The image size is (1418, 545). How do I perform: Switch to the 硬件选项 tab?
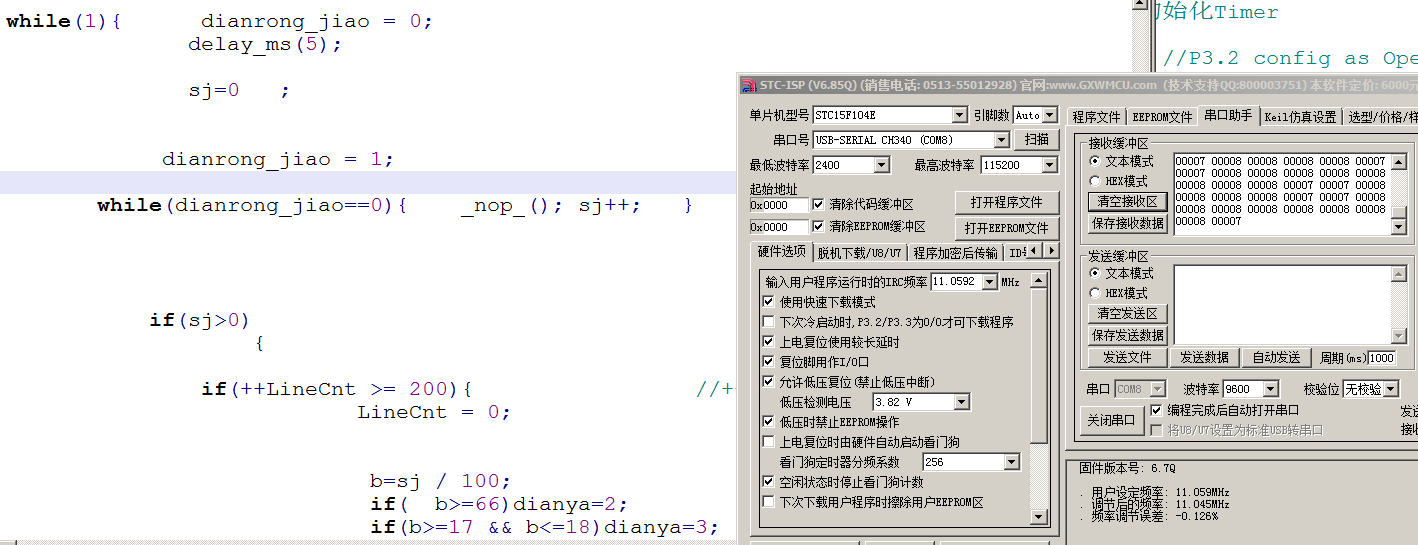782,251
